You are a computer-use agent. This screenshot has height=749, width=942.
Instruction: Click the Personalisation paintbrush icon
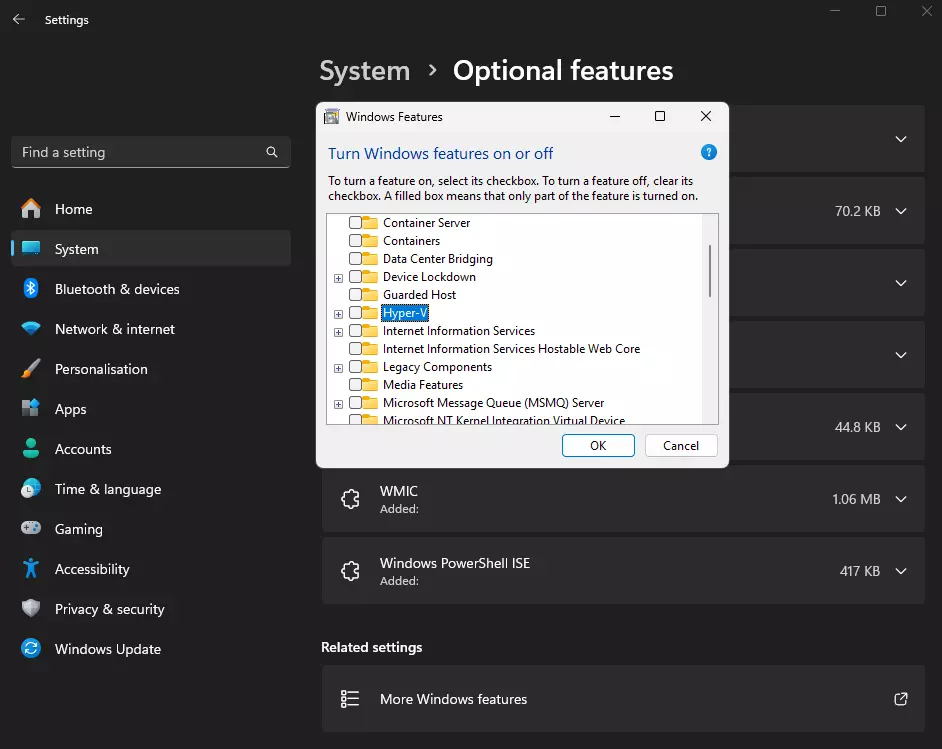coord(31,369)
